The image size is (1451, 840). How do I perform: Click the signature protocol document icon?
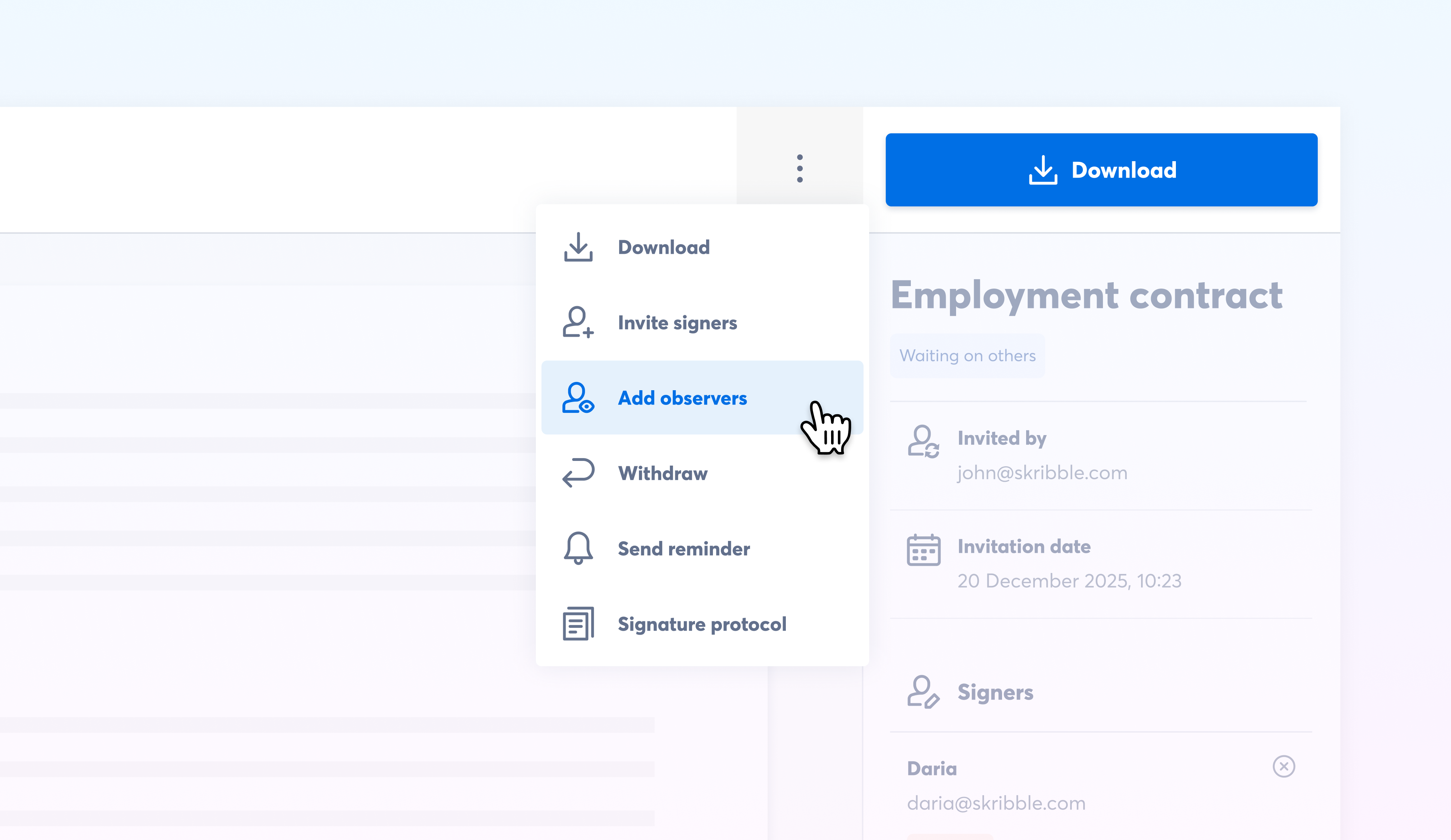pyautogui.click(x=578, y=624)
